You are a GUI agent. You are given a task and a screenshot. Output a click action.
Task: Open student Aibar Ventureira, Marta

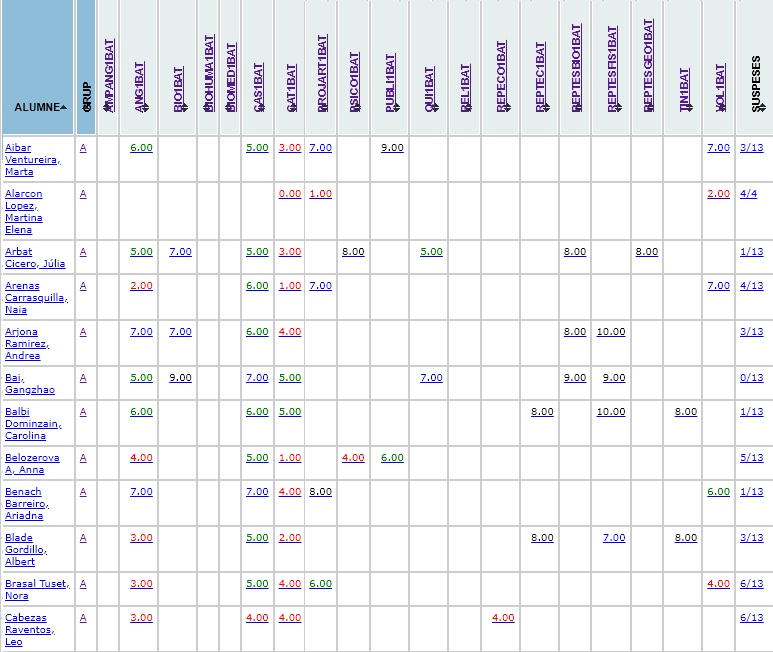pyautogui.click(x=33, y=160)
